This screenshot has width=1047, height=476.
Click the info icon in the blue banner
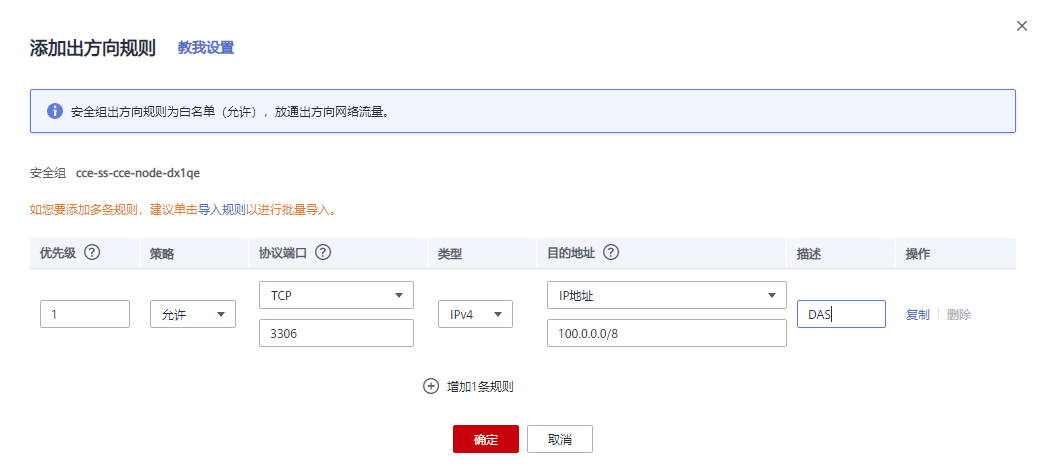pyautogui.click(x=55, y=111)
